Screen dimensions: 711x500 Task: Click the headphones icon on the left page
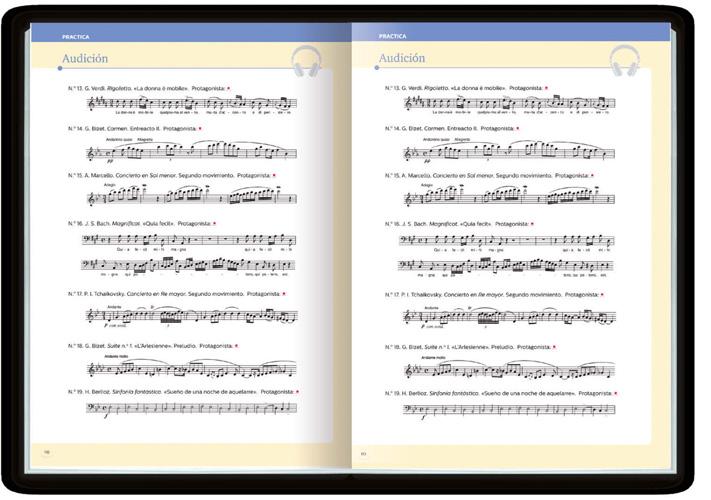click(307, 61)
